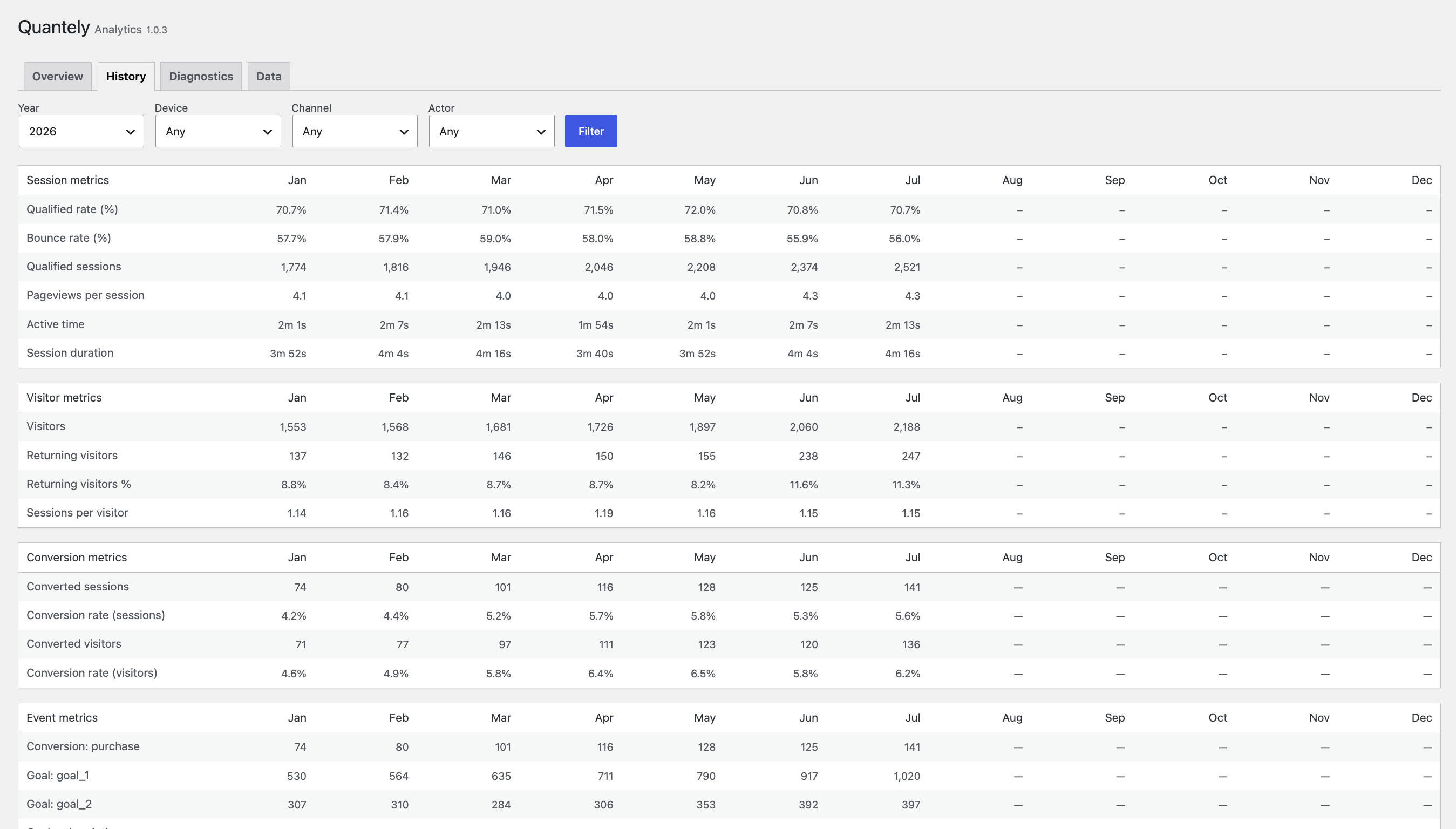Select the History tab
Screen dimensions: 1456x829
coord(126,76)
